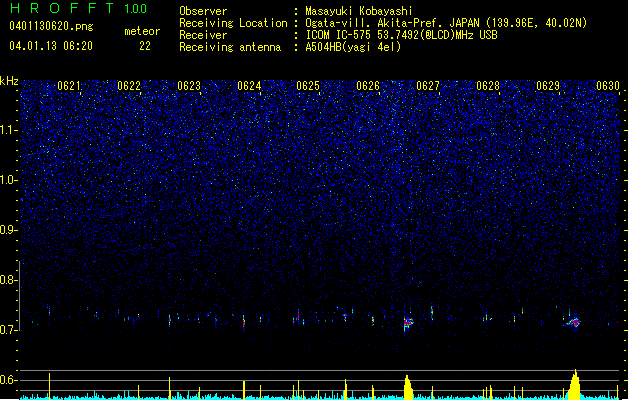629x400 pixels.
Task: Click time marker 0628
Action: 488,86
